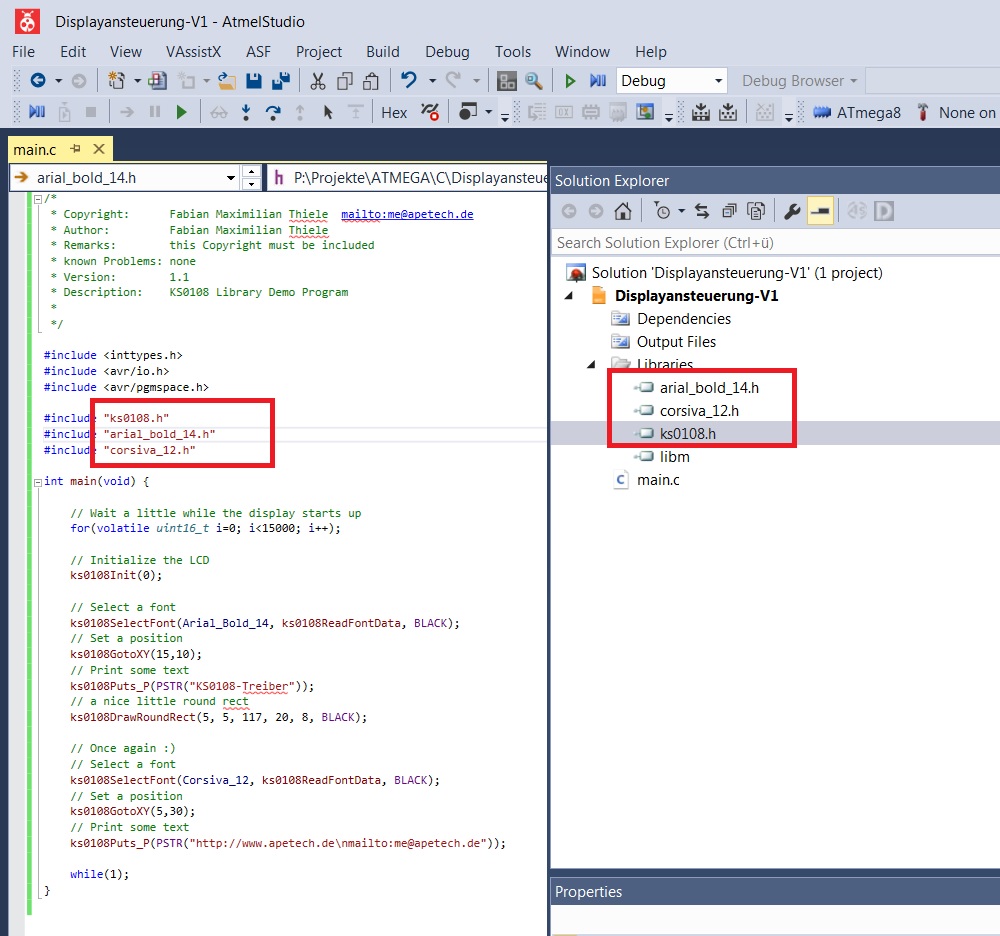
Task: Click the Find in Files magnifier icon
Action: coord(534,80)
